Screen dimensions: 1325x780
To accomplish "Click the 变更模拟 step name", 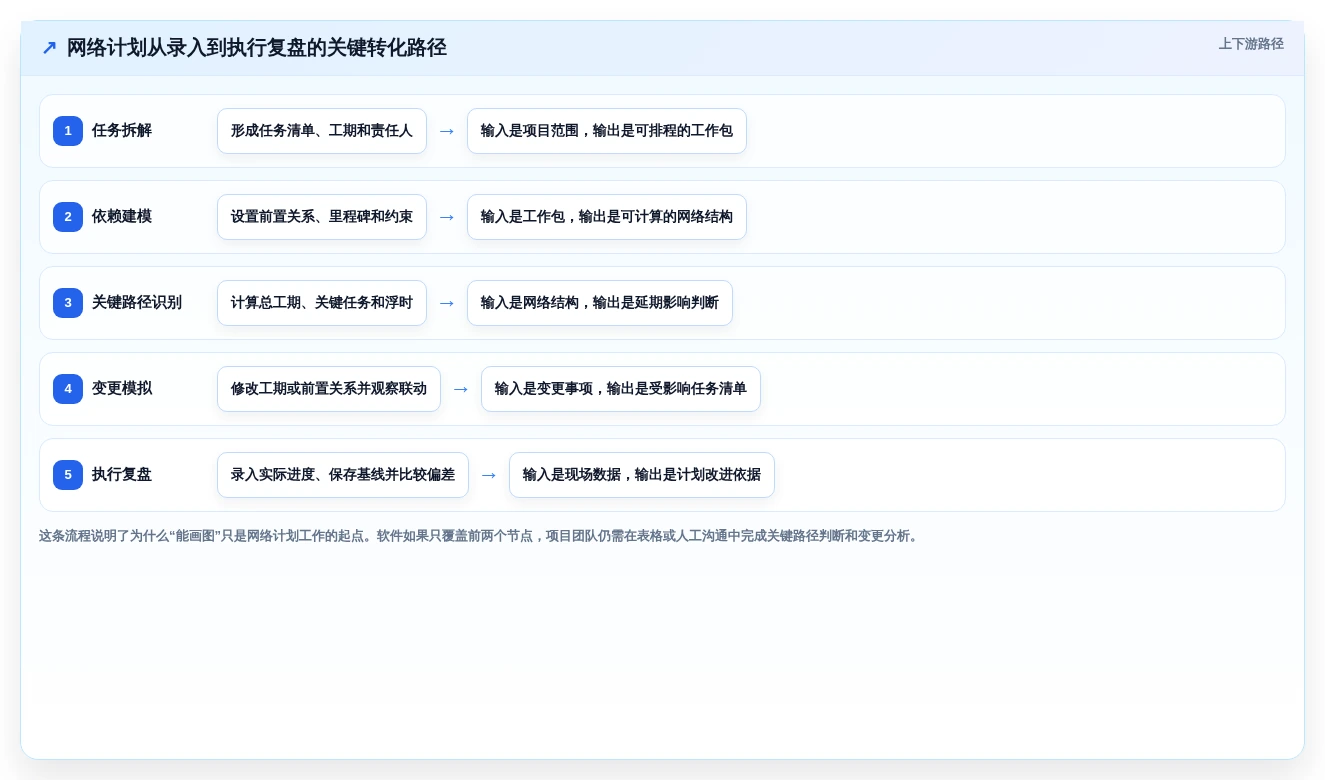I will coord(122,389).
